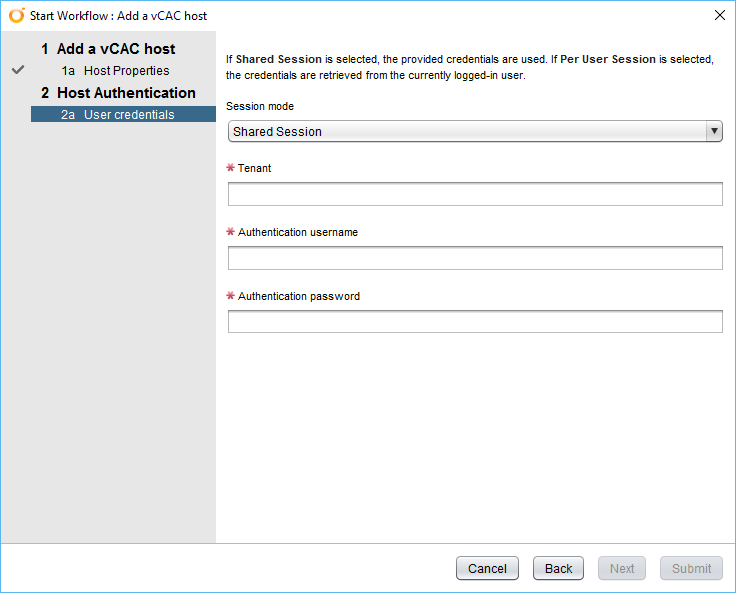Click into the Authentication username field
Image resolution: width=736 pixels, height=593 pixels.
(x=475, y=258)
